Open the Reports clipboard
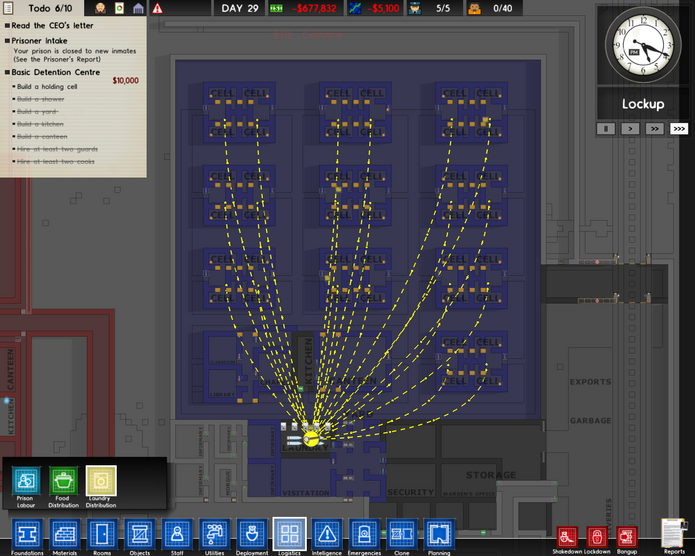Screen dimensions: 695x556 [674, 534]
